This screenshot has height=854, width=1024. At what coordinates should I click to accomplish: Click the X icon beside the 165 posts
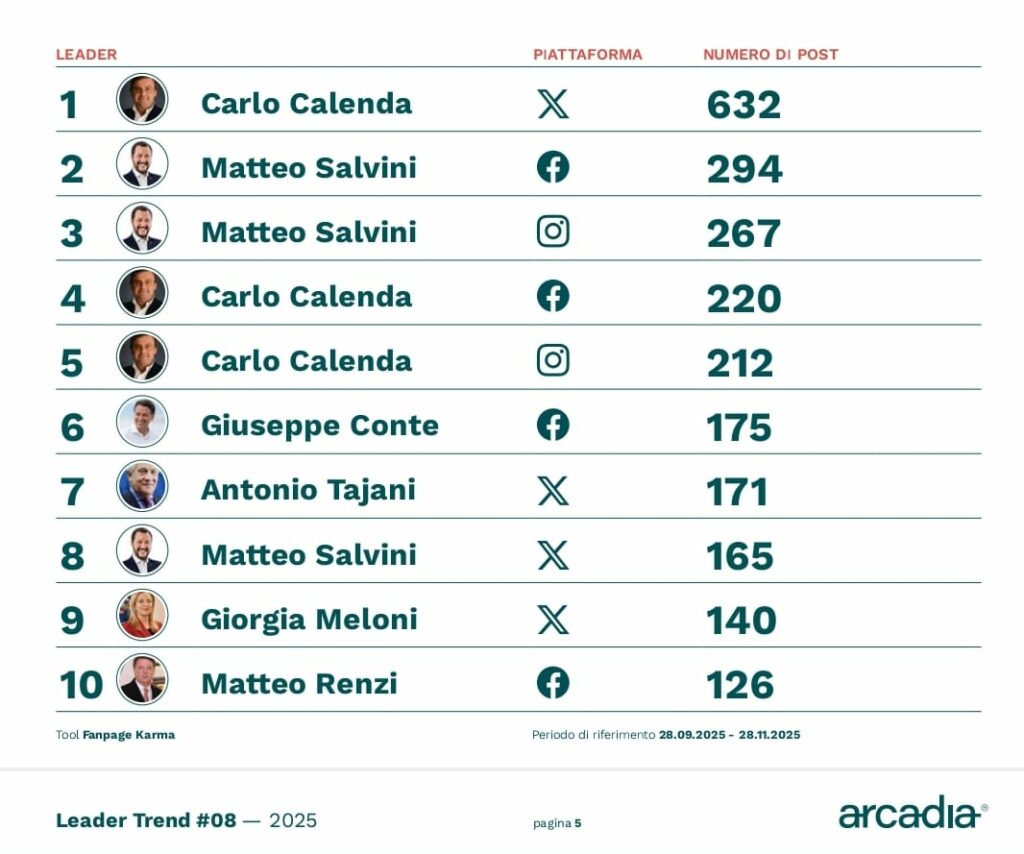click(x=553, y=554)
